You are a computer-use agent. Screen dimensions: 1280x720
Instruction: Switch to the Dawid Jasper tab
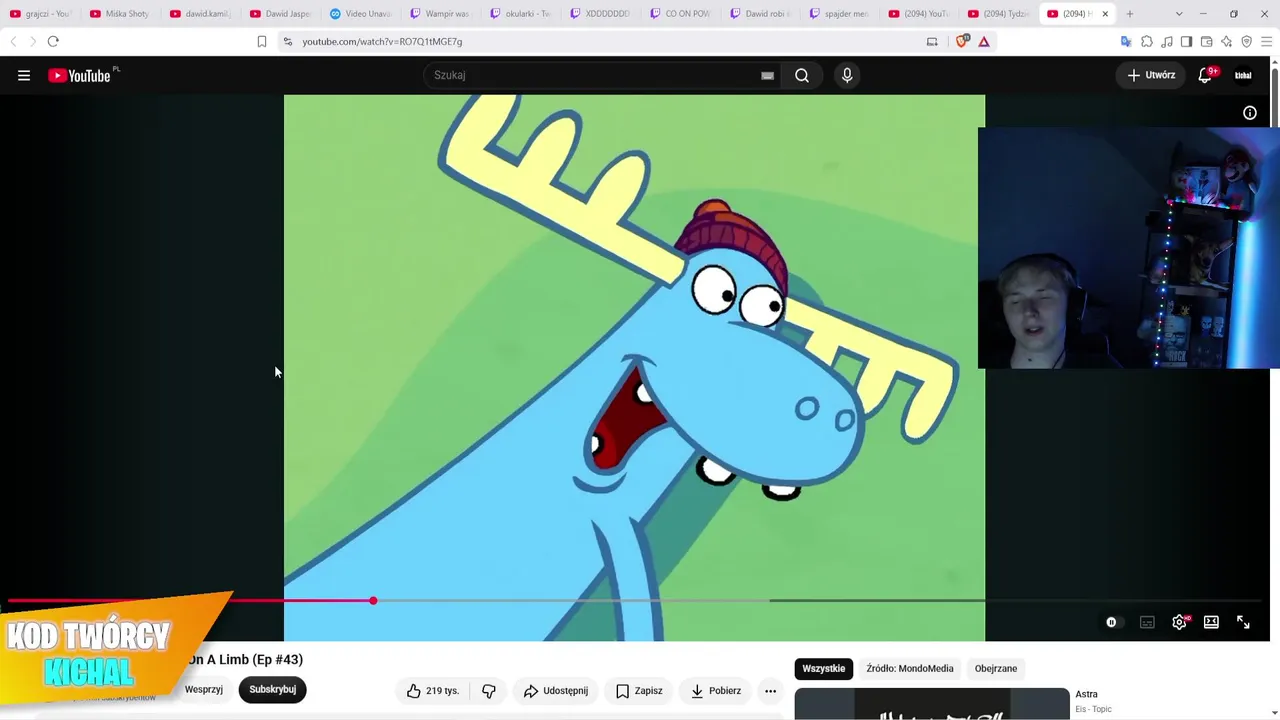[280, 14]
